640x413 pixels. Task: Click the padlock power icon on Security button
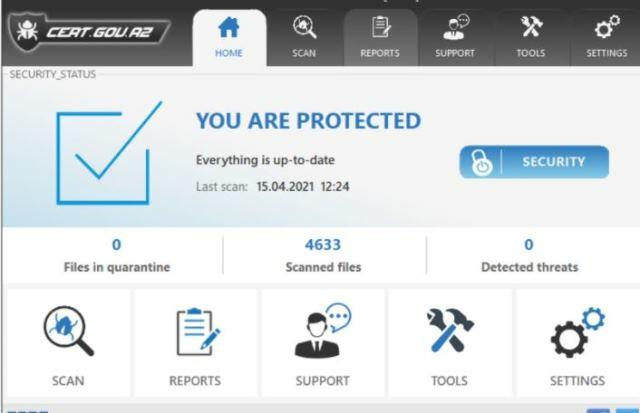pyautogui.click(x=482, y=162)
